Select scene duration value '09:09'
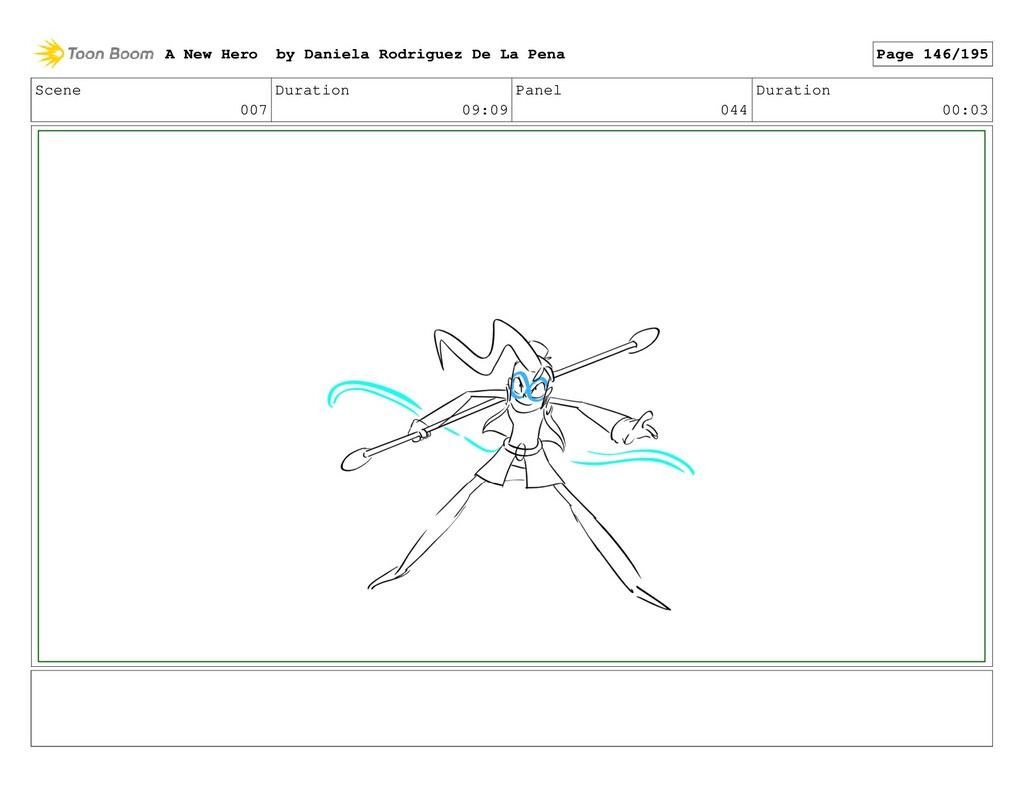 [485, 110]
